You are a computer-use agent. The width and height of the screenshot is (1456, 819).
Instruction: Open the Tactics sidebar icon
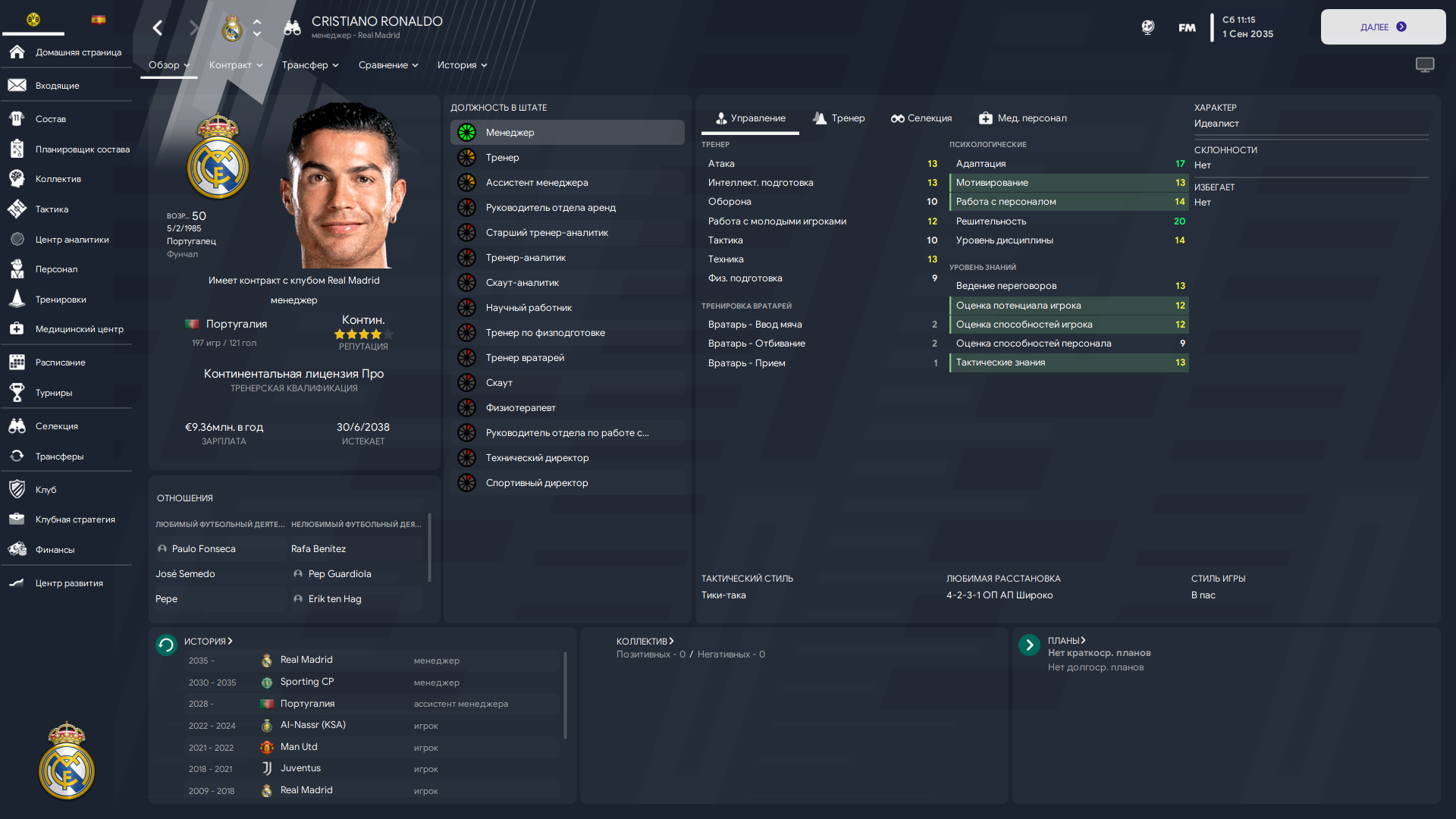tap(17, 209)
